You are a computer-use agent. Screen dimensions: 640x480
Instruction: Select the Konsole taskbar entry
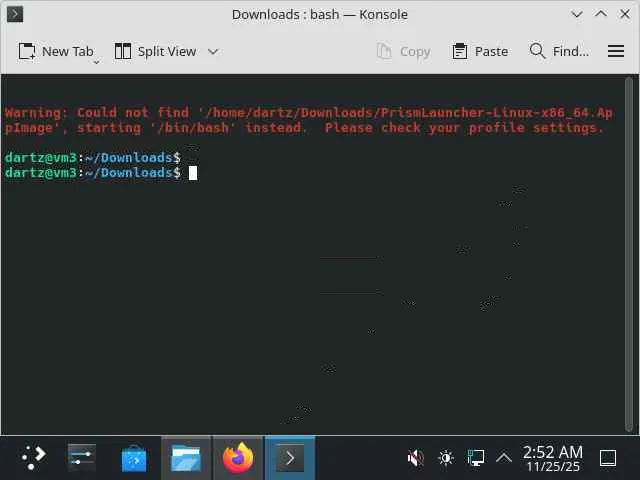click(290, 458)
